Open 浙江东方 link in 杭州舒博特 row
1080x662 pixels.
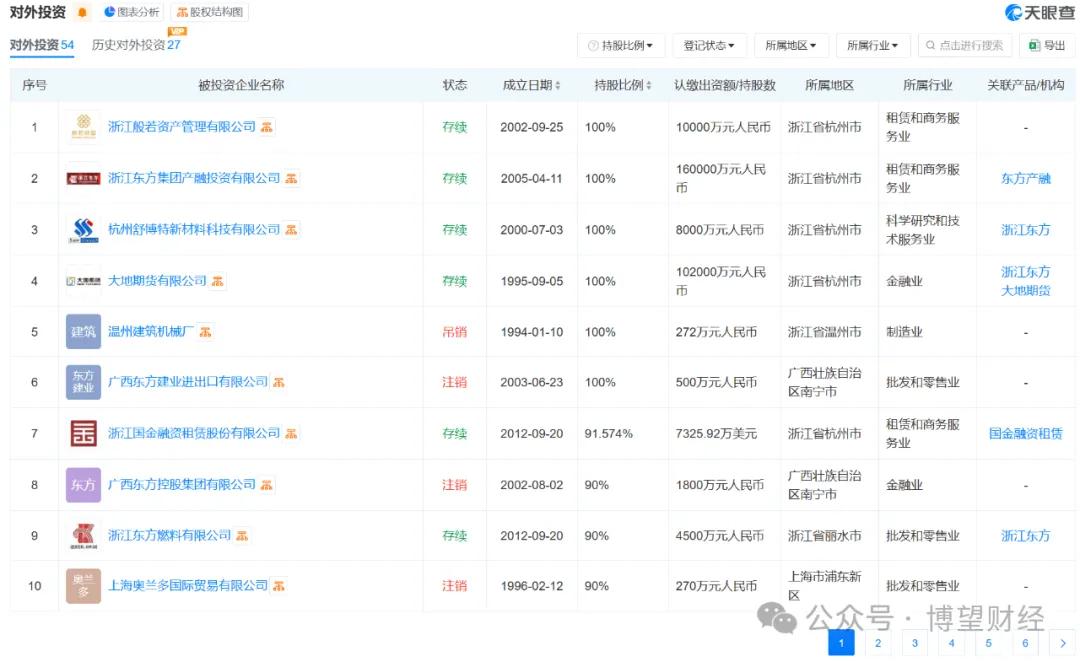1026,229
